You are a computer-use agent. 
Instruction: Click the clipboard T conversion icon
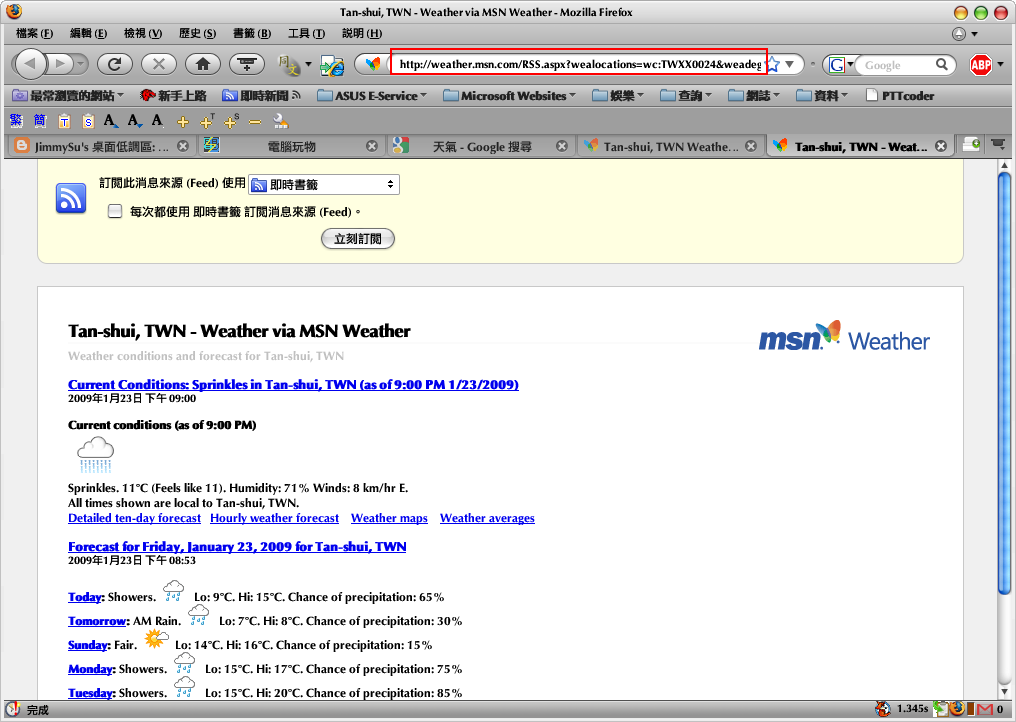tap(64, 121)
